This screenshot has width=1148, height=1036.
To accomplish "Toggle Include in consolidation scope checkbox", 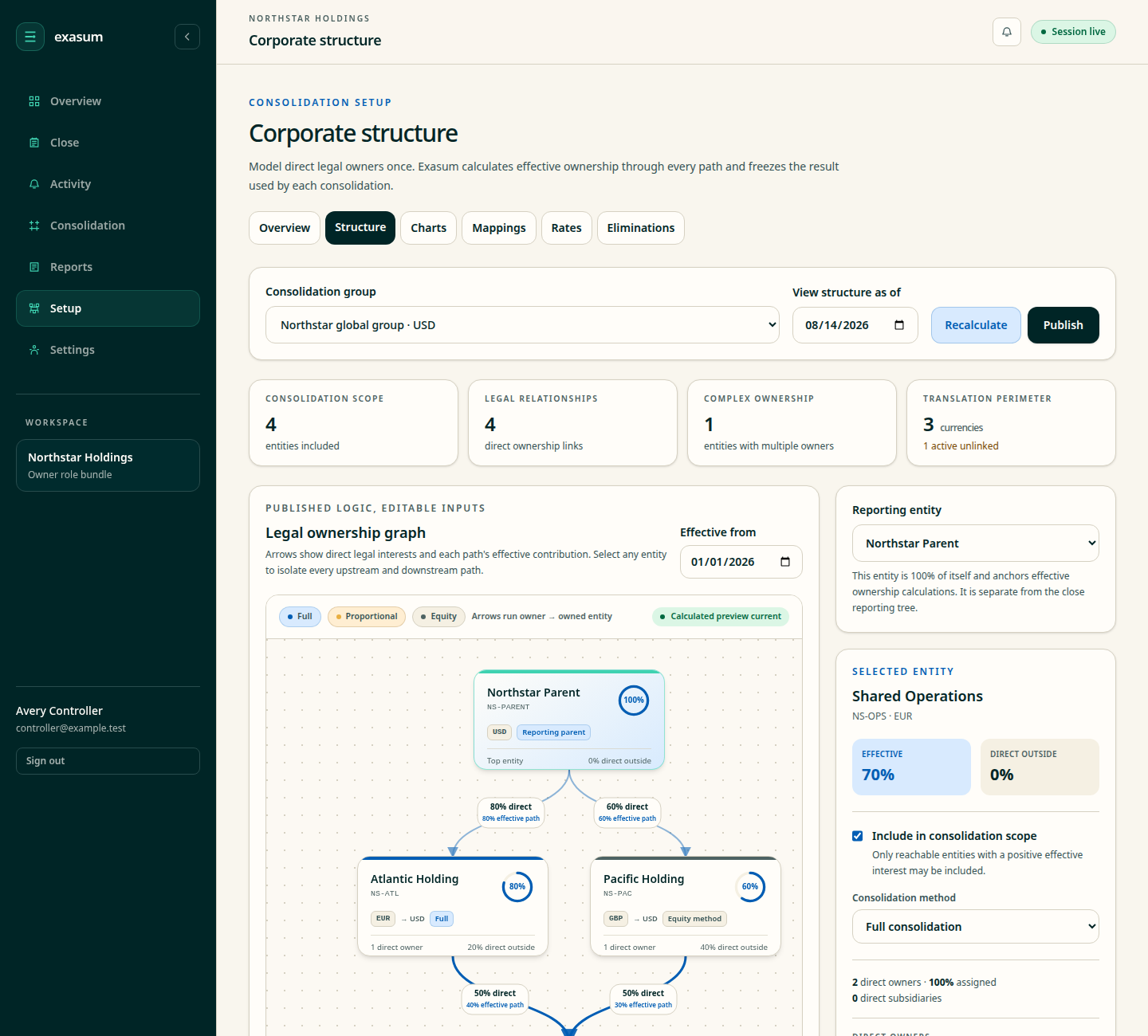I will point(858,836).
